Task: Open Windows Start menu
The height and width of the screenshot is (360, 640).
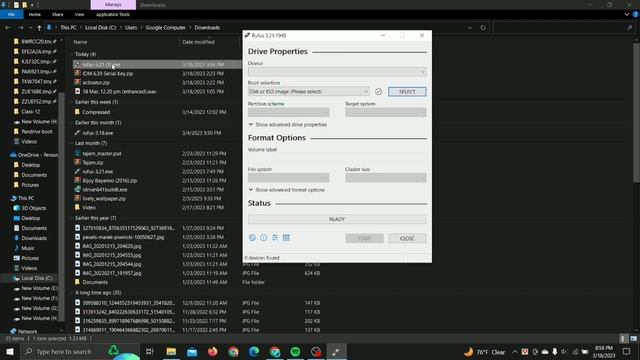Action: (x=10, y=351)
